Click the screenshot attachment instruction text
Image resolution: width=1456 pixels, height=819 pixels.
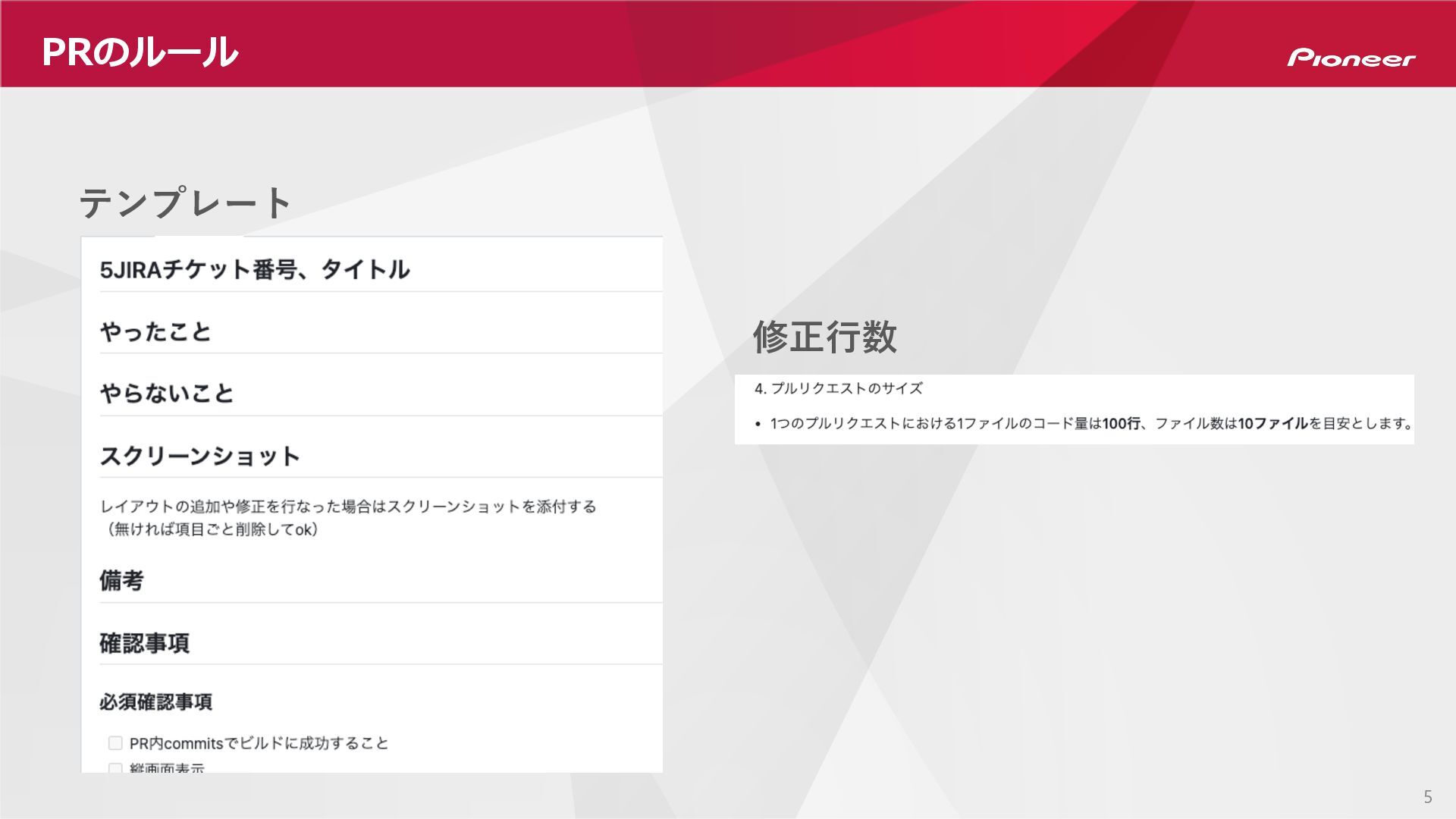click(348, 507)
